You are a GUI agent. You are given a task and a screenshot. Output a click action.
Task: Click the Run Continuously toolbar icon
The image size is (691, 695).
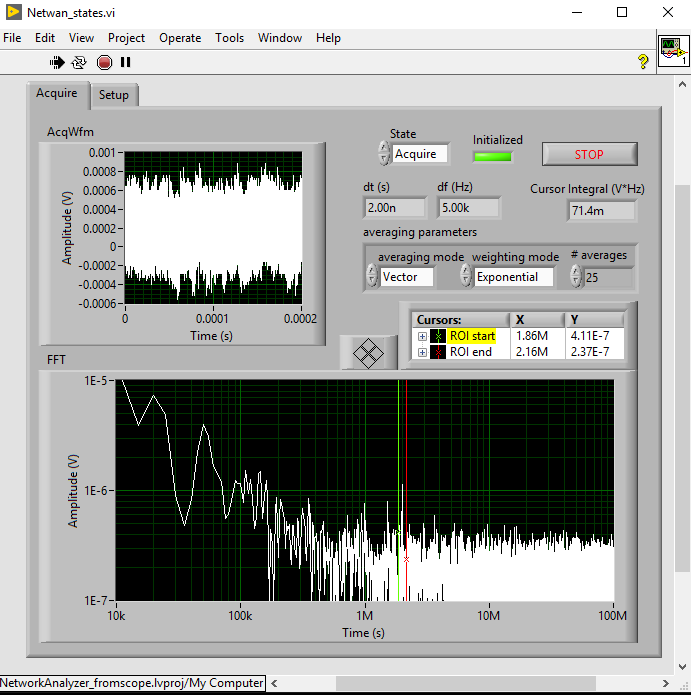(80, 62)
